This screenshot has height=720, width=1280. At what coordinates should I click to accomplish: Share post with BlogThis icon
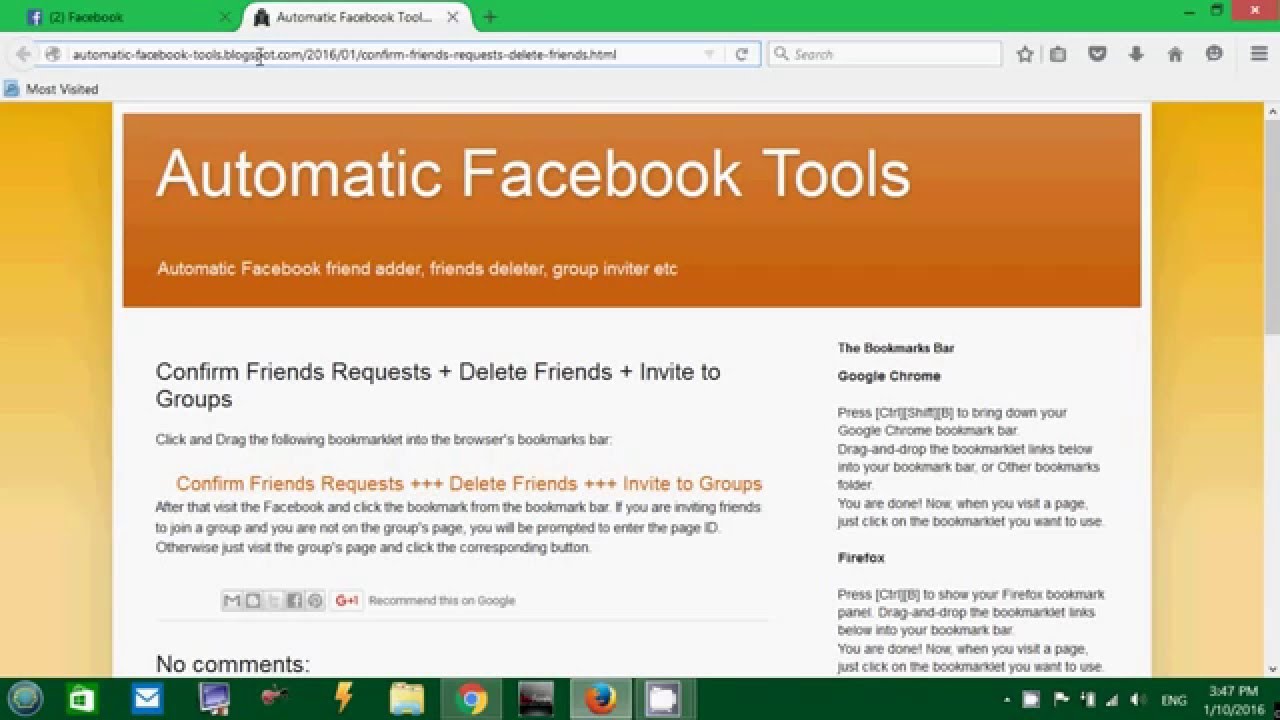click(253, 600)
